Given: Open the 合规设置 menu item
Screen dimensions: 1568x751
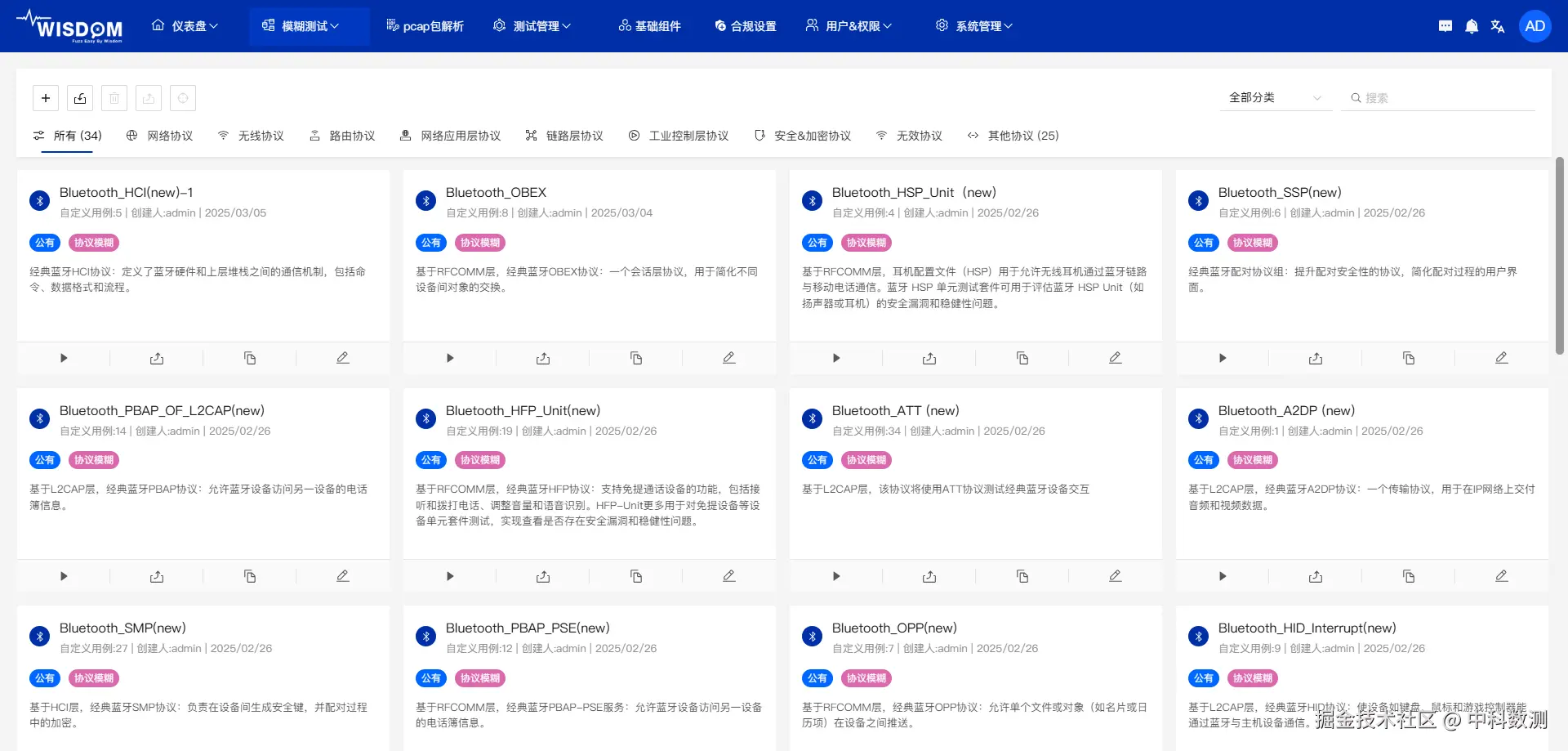Looking at the screenshot, I should tap(746, 26).
